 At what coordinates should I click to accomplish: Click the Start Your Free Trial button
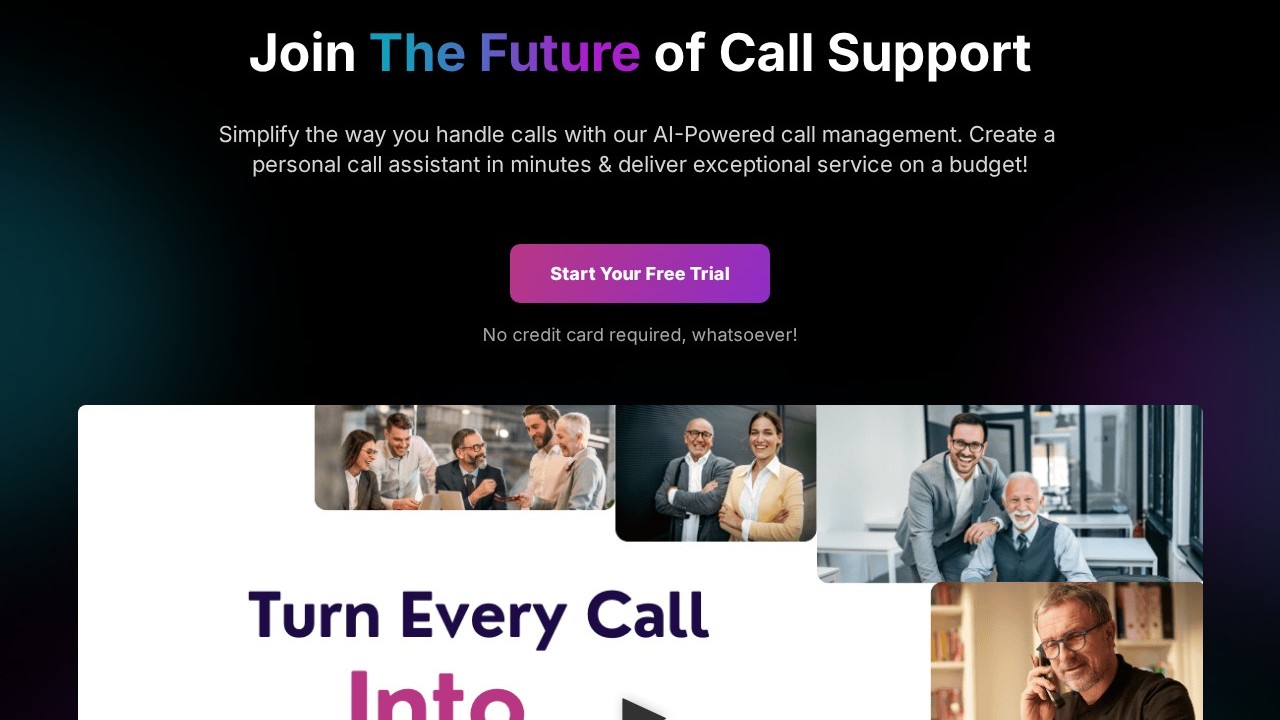[640, 273]
